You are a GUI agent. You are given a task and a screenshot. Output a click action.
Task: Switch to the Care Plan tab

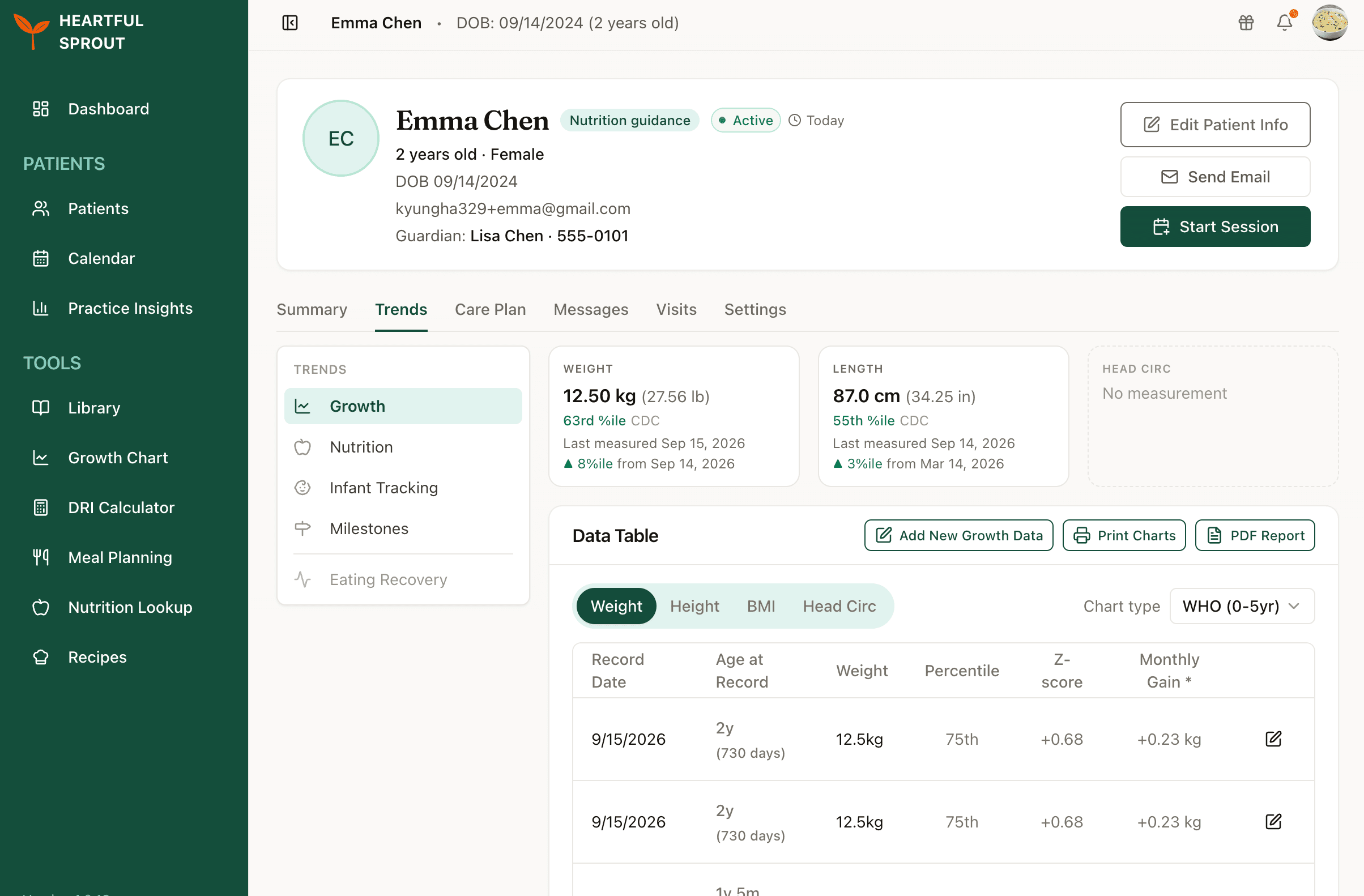[x=490, y=309]
